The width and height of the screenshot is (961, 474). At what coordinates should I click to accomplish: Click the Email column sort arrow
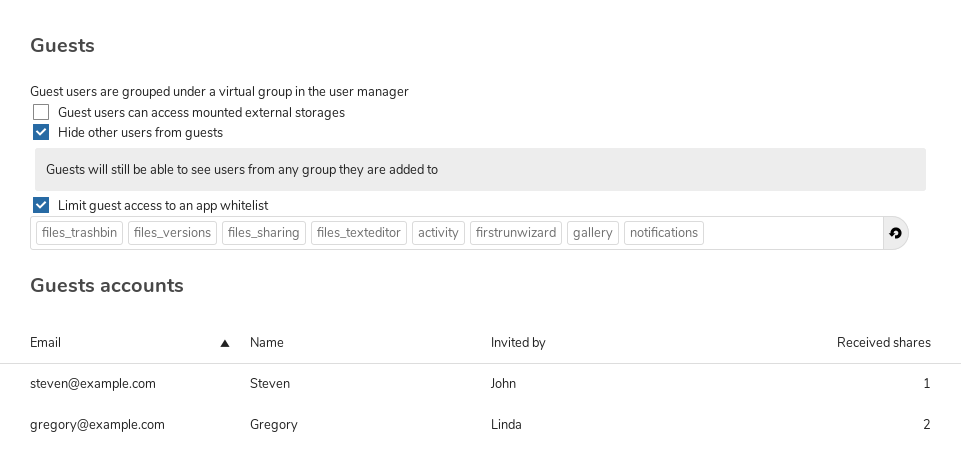coord(225,343)
